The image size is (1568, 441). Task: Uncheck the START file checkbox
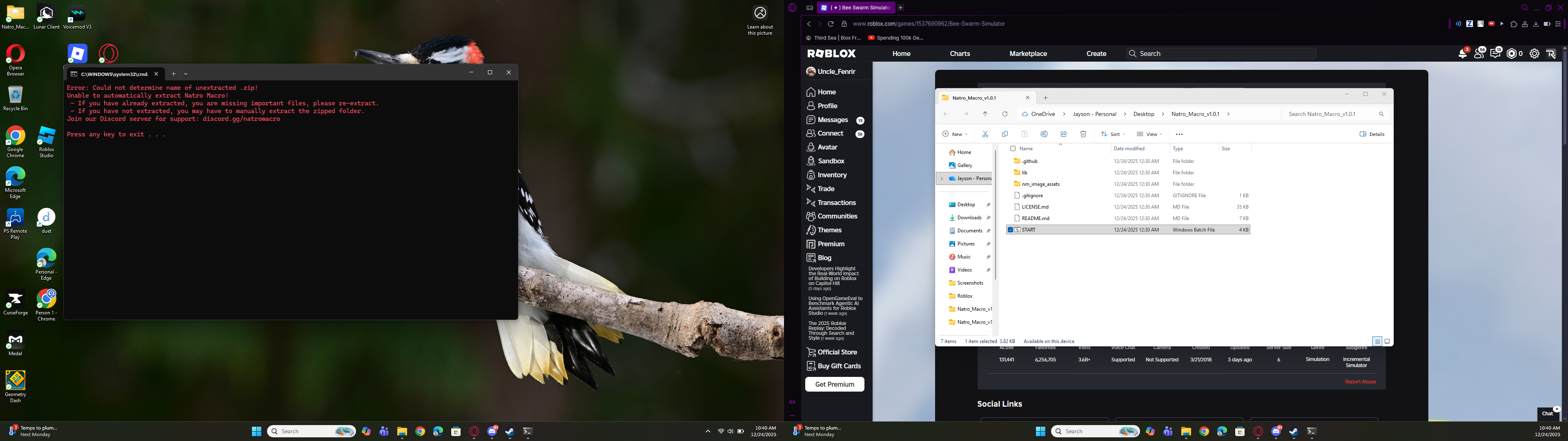(x=1011, y=229)
